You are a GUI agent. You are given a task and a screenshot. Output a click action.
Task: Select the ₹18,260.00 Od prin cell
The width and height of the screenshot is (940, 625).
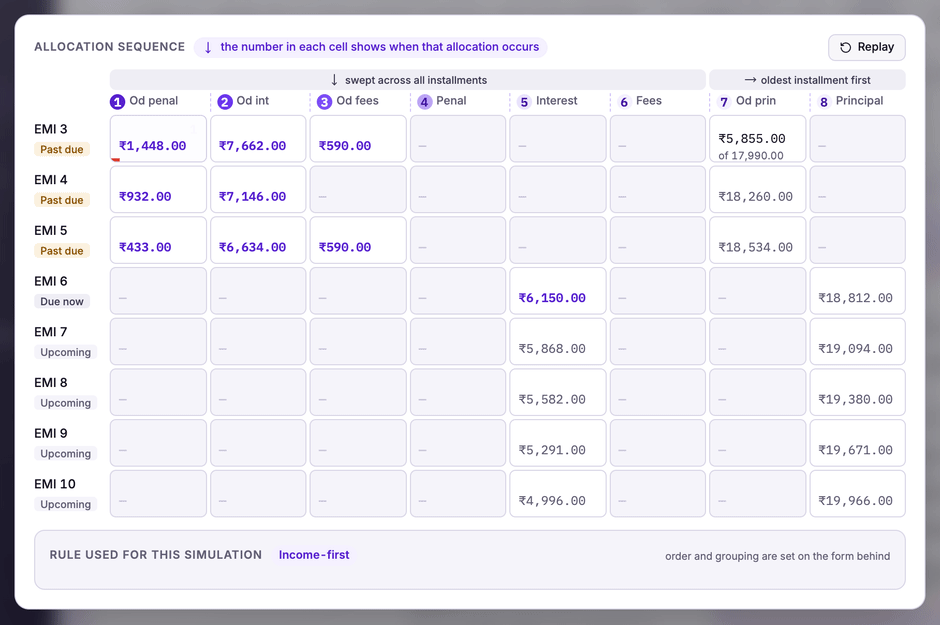tap(758, 189)
